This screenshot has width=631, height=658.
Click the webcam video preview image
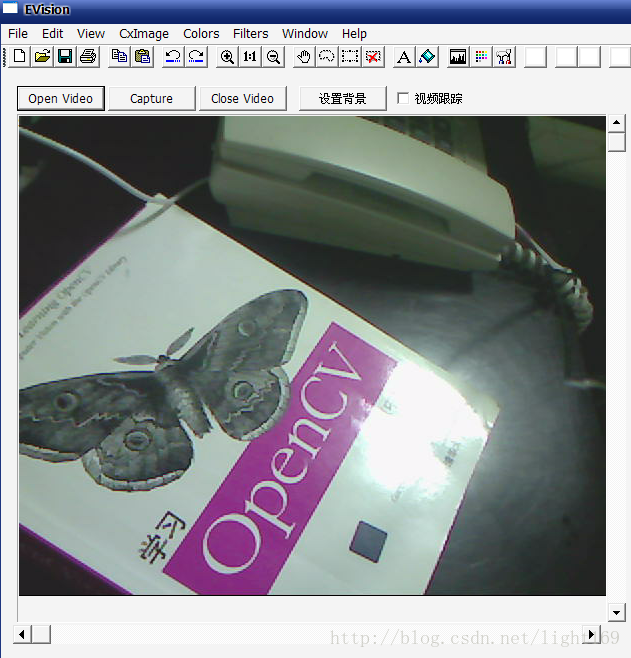(x=312, y=356)
